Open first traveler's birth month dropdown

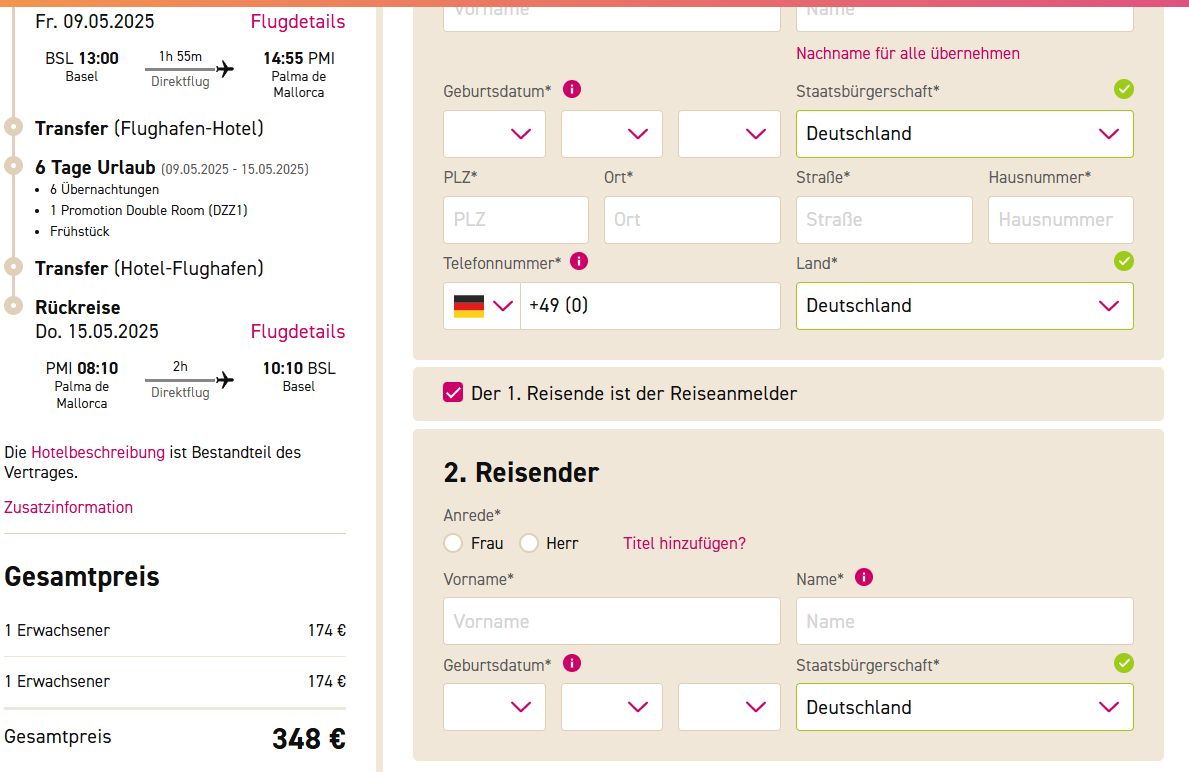pos(612,134)
